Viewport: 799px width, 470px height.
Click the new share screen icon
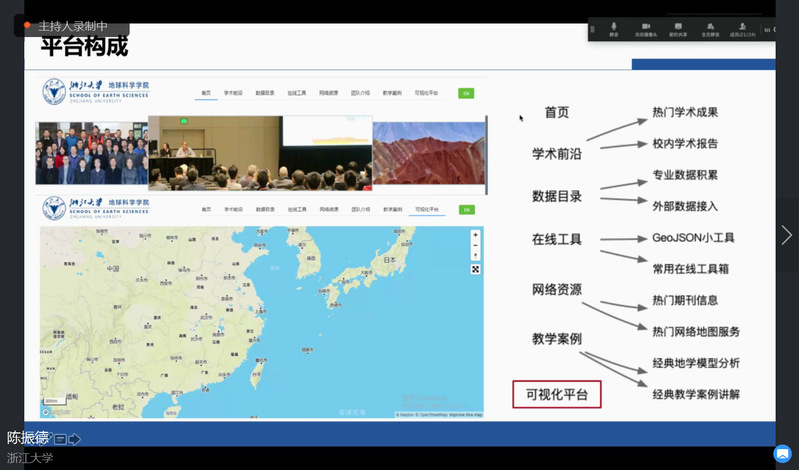(x=678, y=29)
